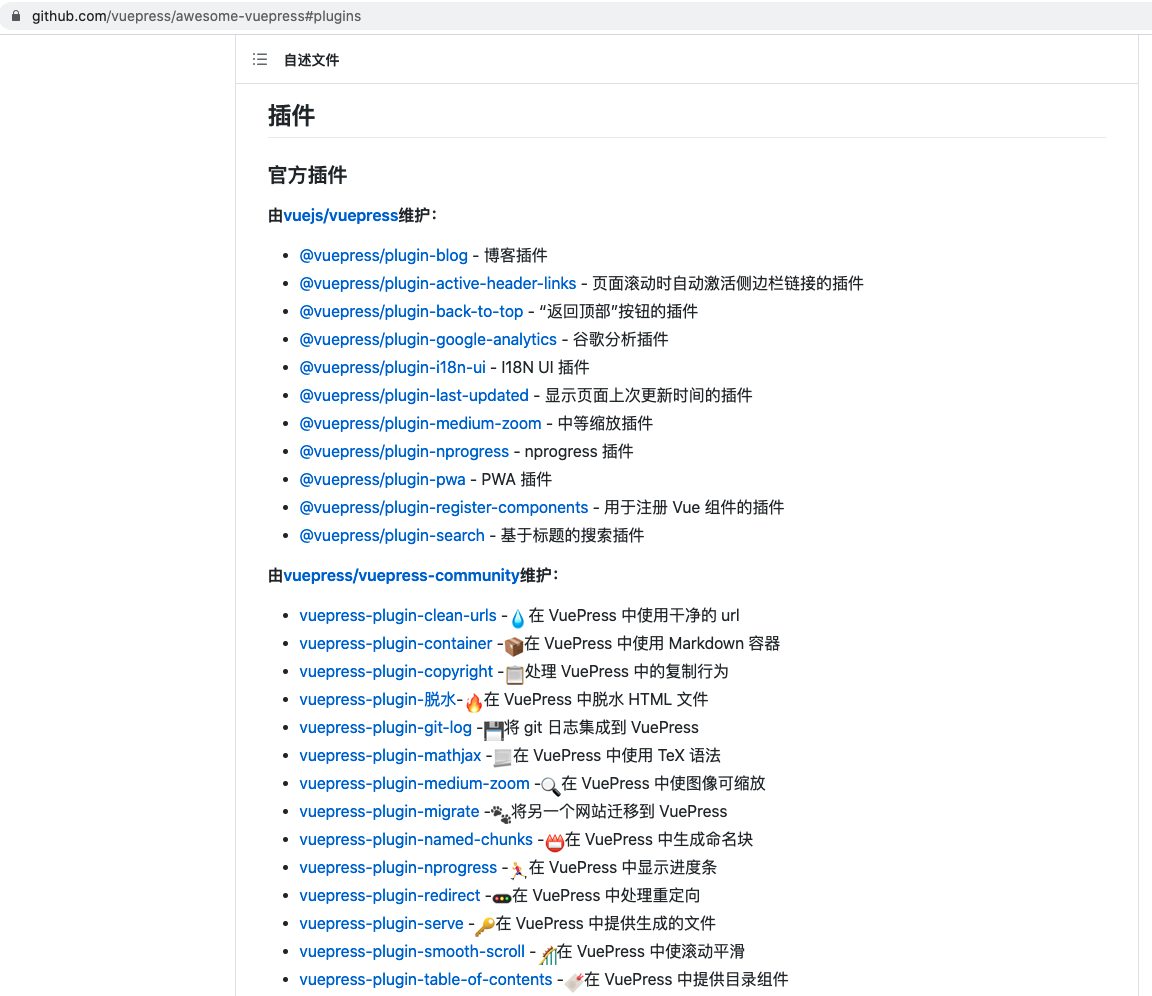This screenshot has width=1152, height=996.
Task: Open @vuepress/plugin-medium-zoom link
Action: click(x=420, y=423)
